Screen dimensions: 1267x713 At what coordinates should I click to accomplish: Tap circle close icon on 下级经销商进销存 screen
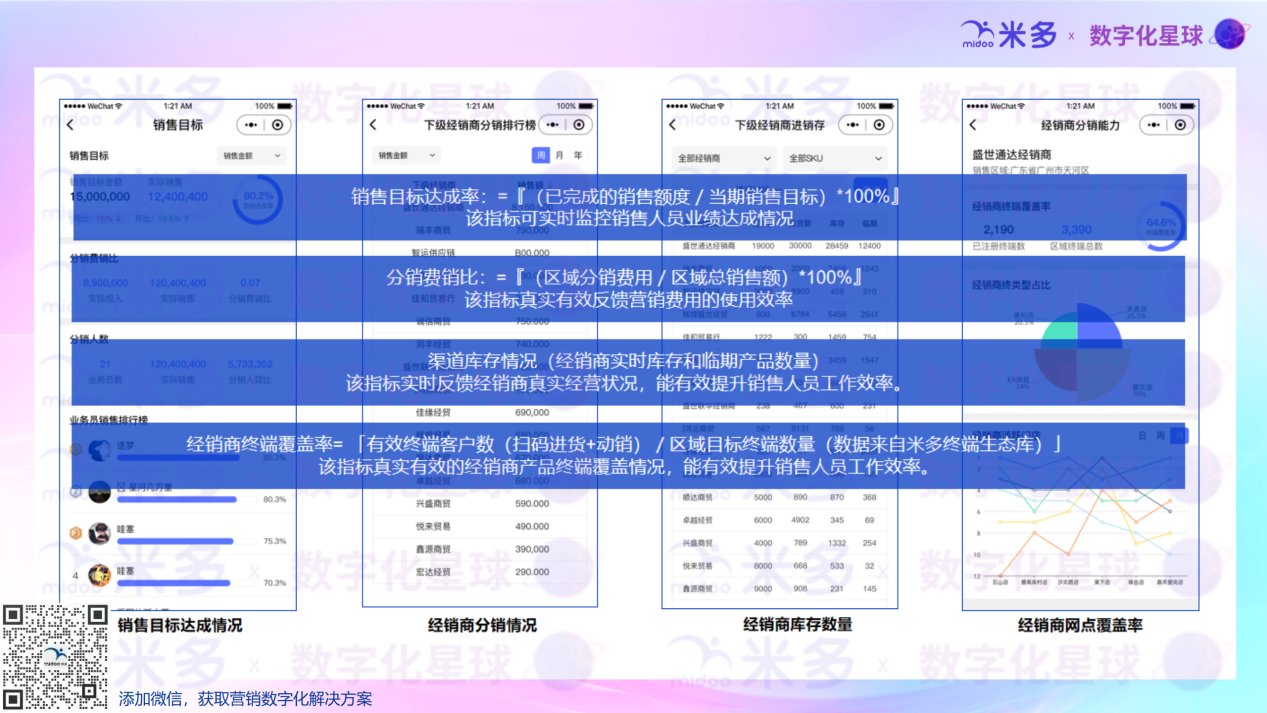pos(879,125)
